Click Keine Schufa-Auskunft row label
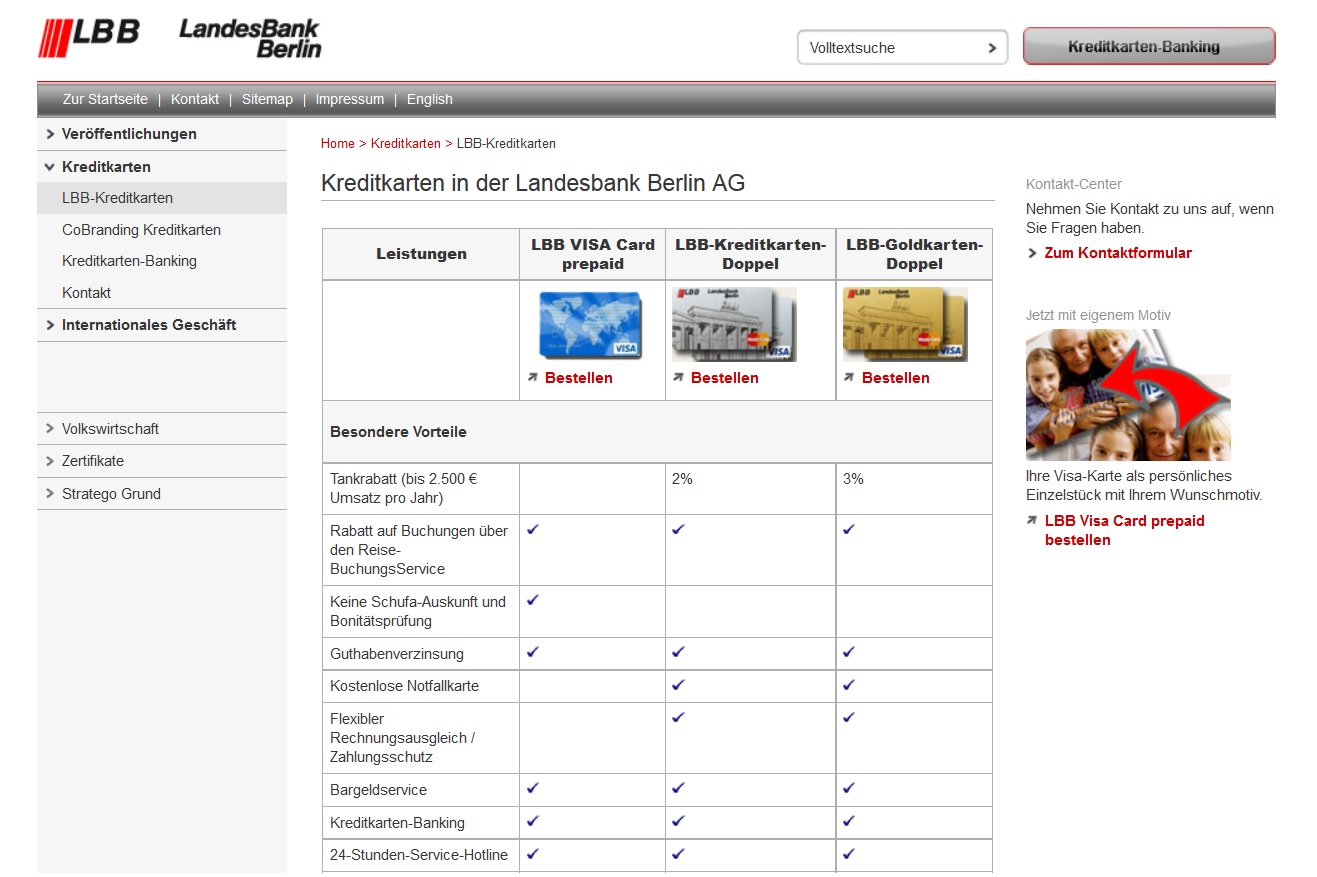The image size is (1317, 877). click(x=418, y=611)
